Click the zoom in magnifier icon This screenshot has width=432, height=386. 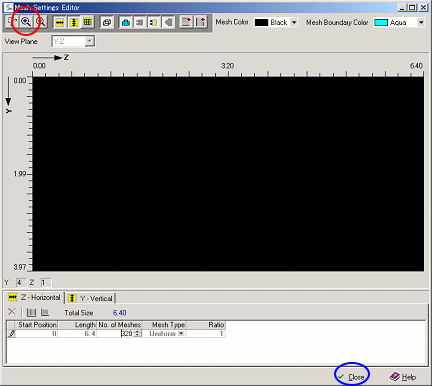26,22
